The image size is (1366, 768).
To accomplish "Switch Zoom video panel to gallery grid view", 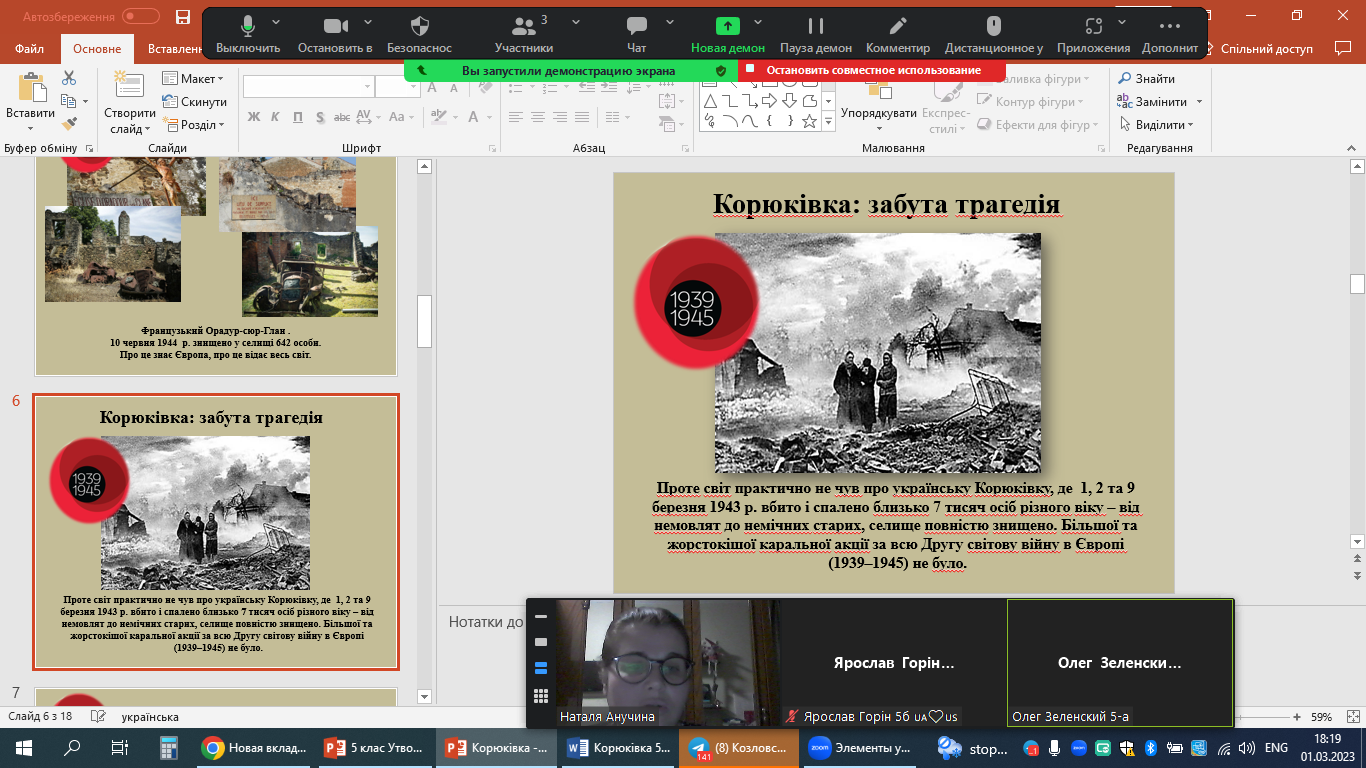I will 541,696.
